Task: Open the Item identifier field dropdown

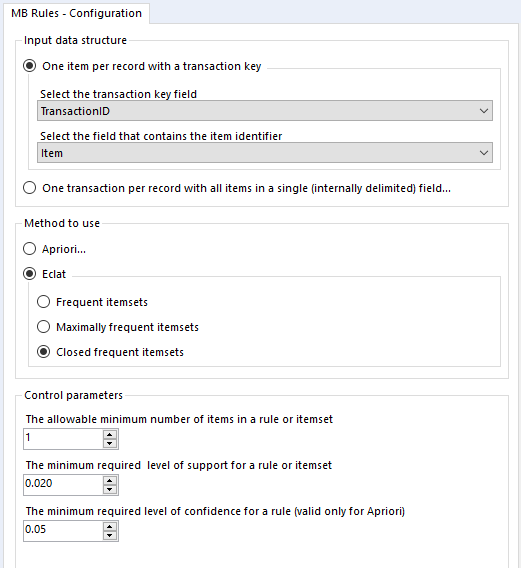Action: pos(265,153)
